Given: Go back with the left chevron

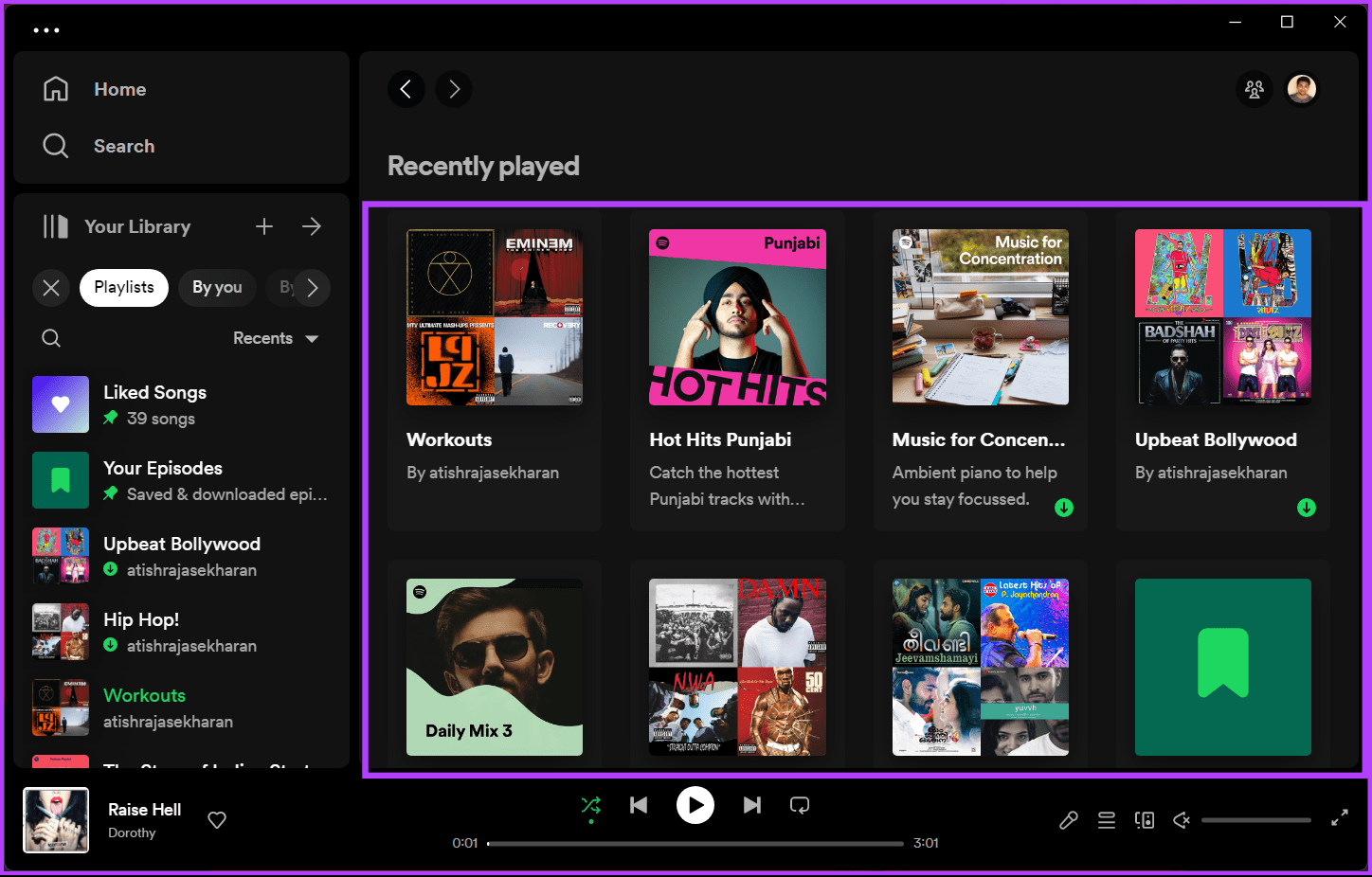Looking at the screenshot, I should (406, 89).
